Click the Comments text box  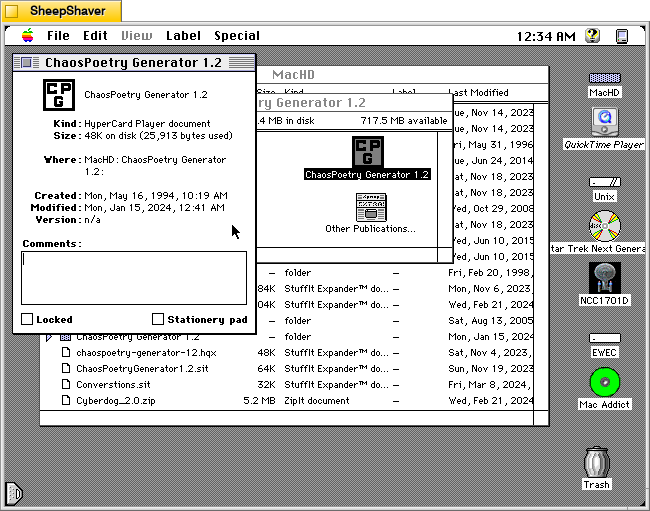pos(134,278)
